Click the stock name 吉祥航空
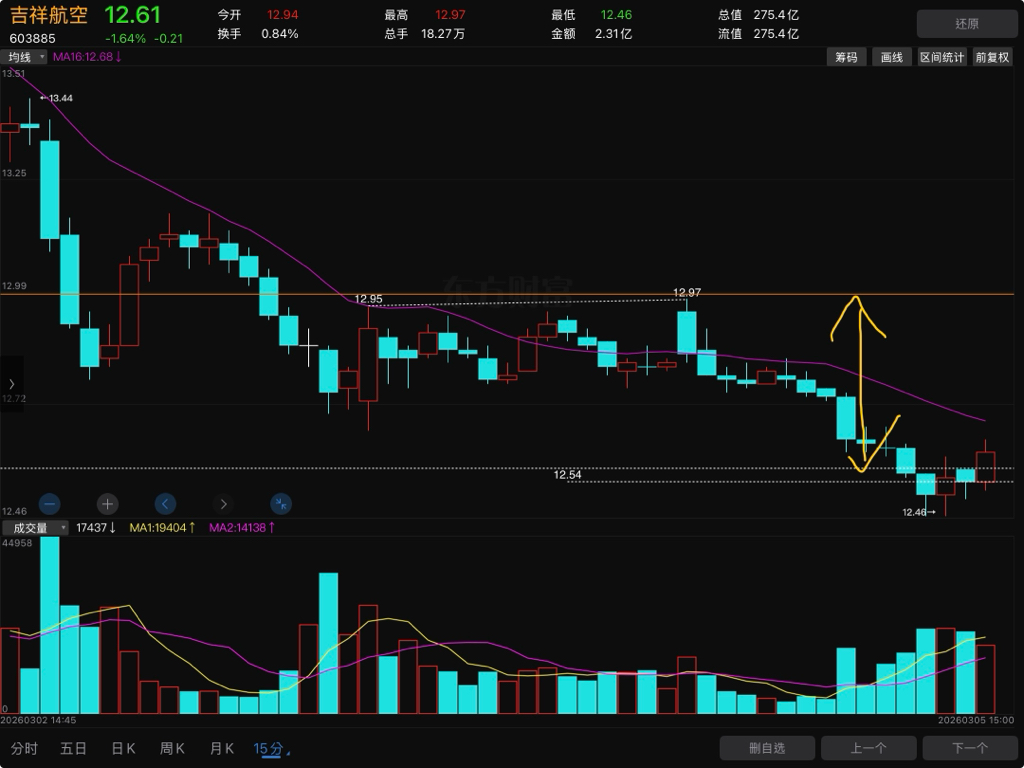The image size is (1024, 768). [49, 15]
